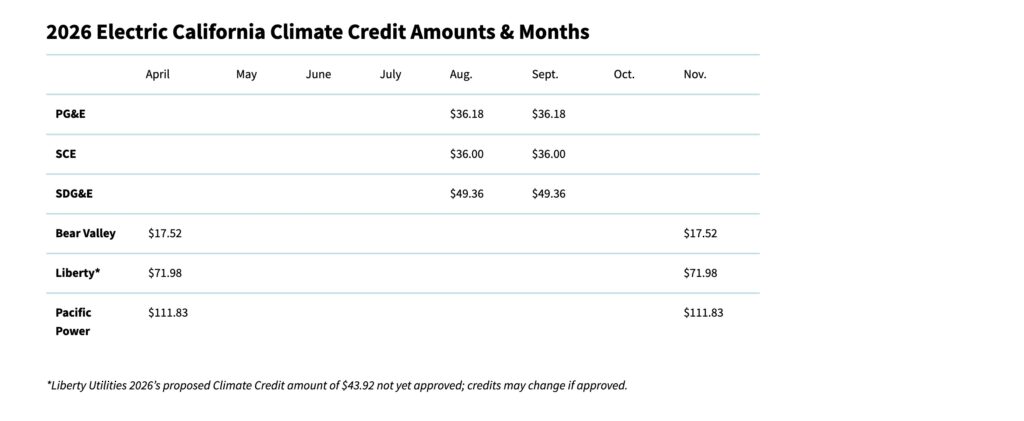Click SDG&E's September $49.36 amount
The image size is (1024, 421).
point(549,194)
